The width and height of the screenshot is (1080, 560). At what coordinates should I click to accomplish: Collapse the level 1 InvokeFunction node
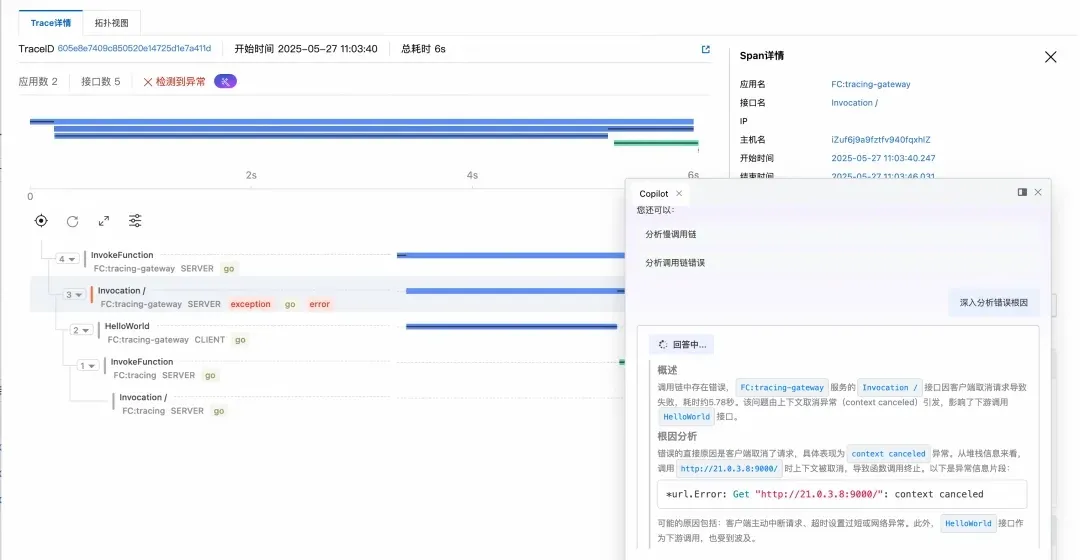coord(87,366)
